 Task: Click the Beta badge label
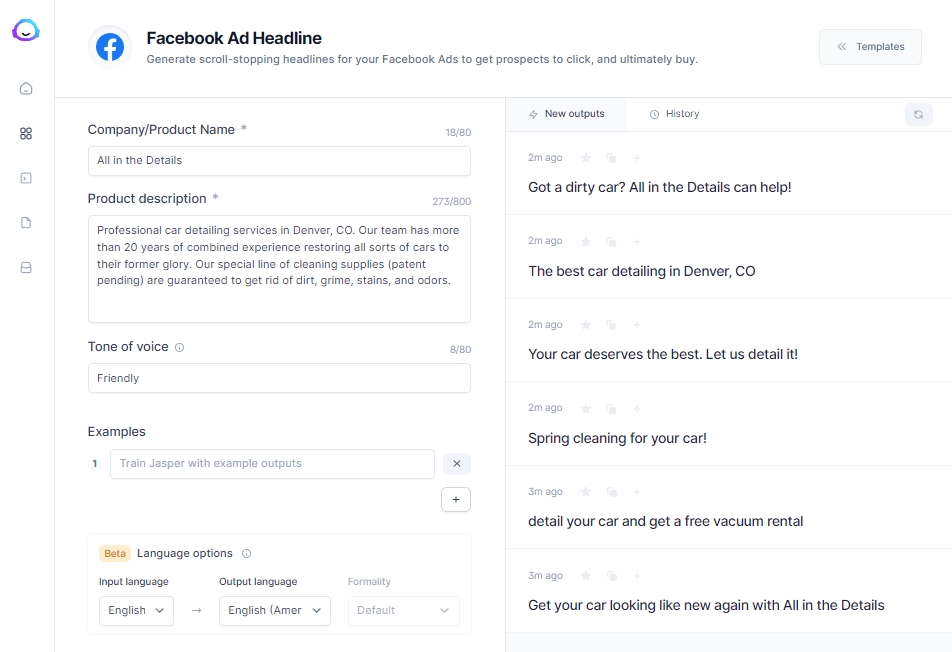pos(115,553)
